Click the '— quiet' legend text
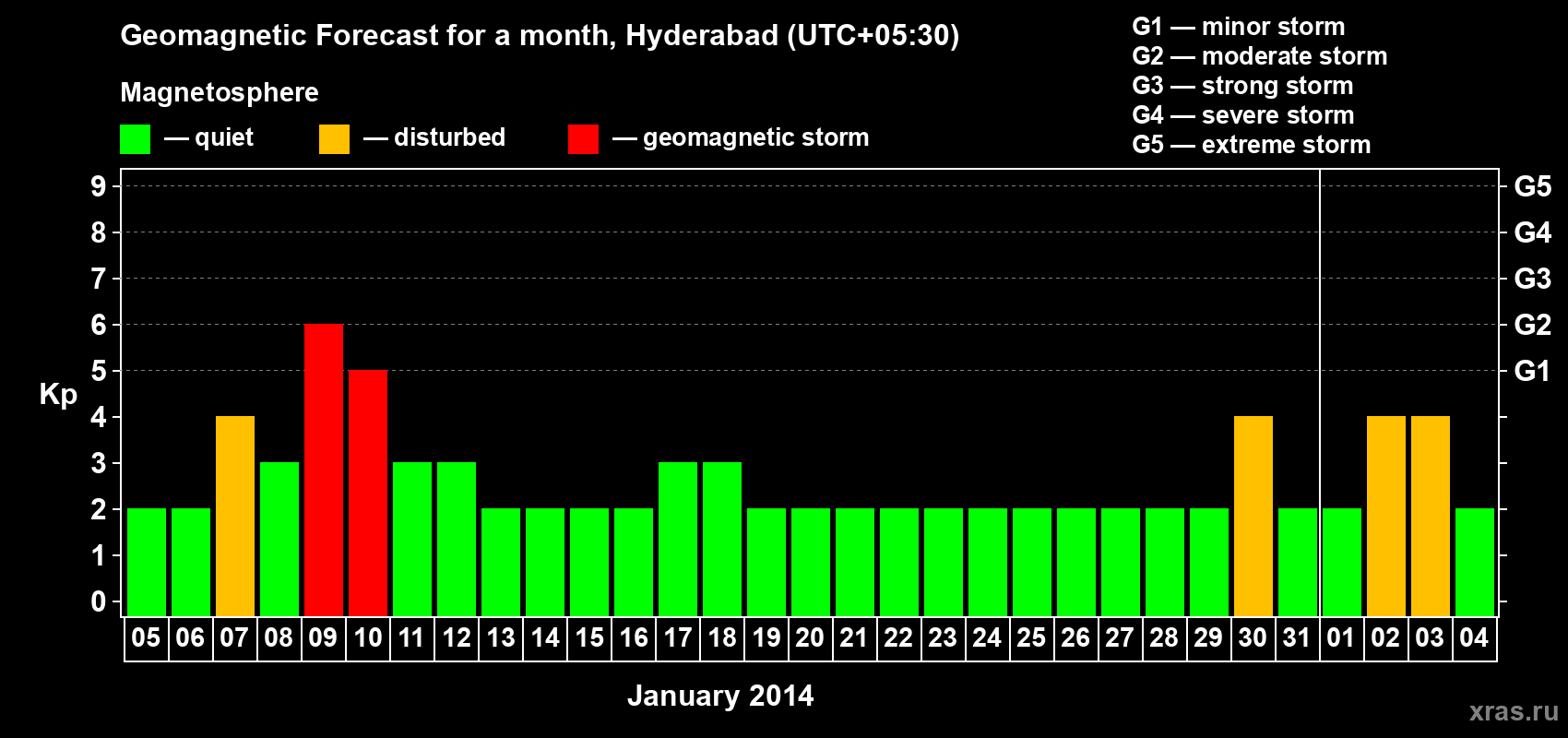This screenshot has height=738, width=1568. point(208,138)
